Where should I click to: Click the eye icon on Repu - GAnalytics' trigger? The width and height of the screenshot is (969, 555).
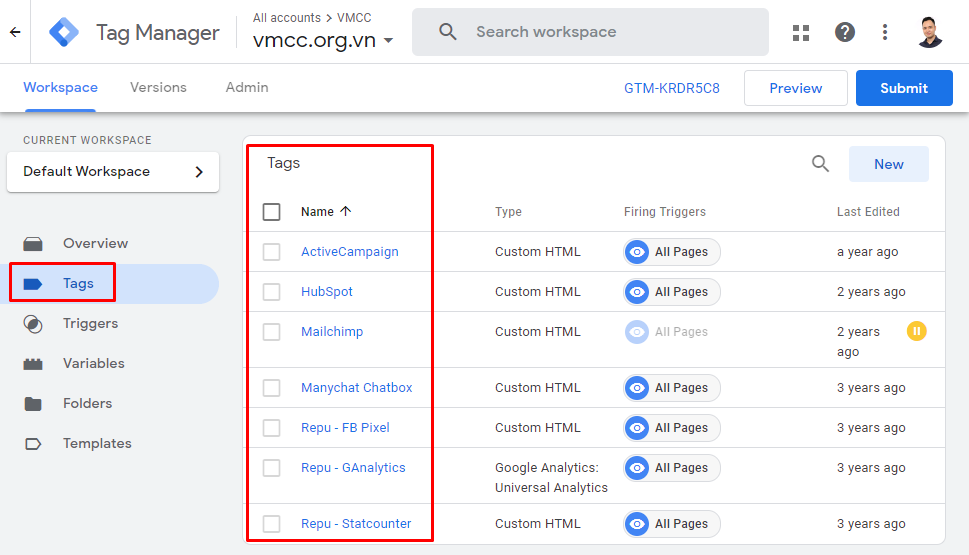tap(637, 468)
